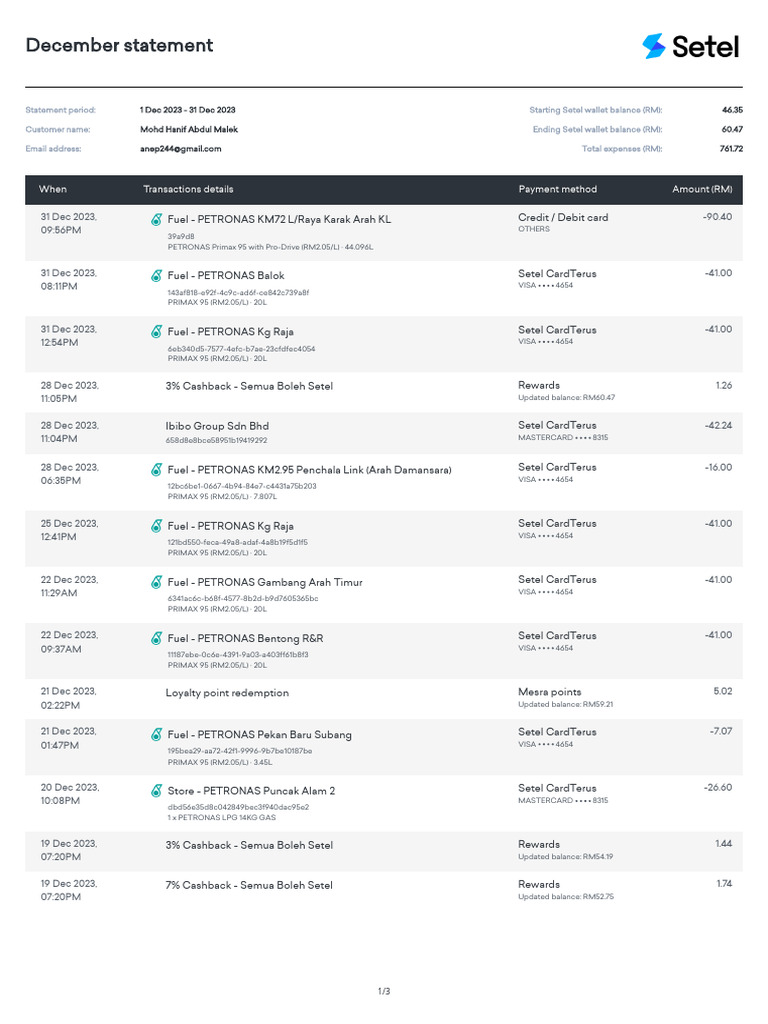
Task: Click the PETRONAS icon beside KM72 L/Raya Karak
Action: point(157,219)
